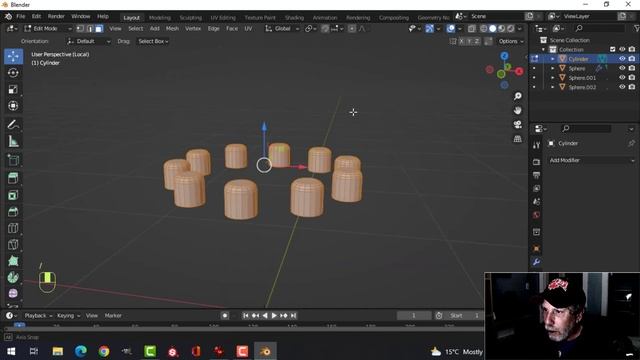The width and height of the screenshot is (640, 360).
Task: Switch to the Sculpting workspace tab
Action: point(191,18)
